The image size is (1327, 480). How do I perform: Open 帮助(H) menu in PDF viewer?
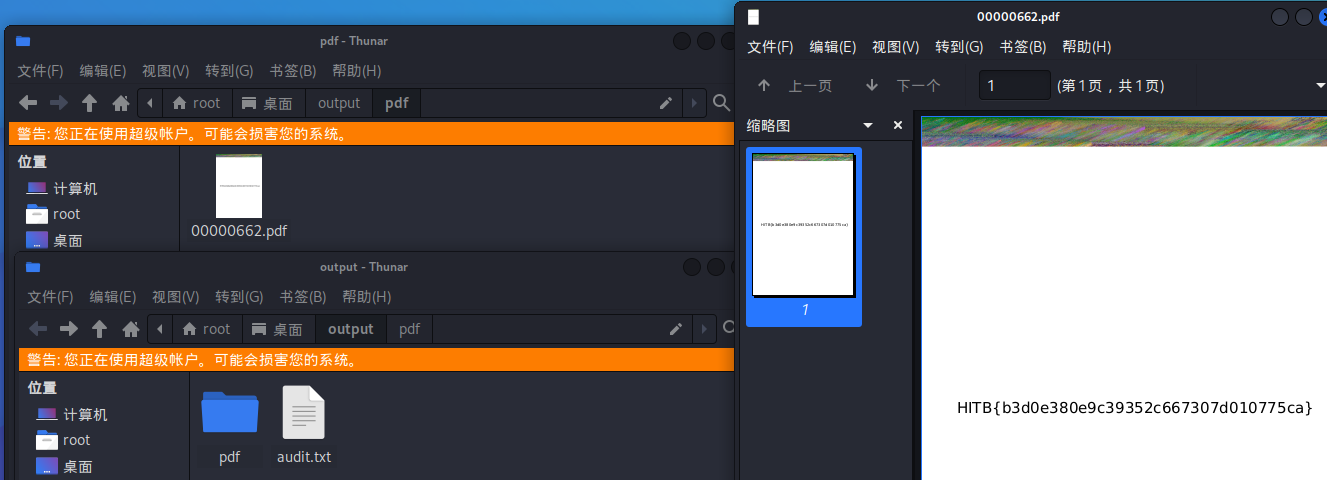pyautogui.click(x=1087, y=47)
